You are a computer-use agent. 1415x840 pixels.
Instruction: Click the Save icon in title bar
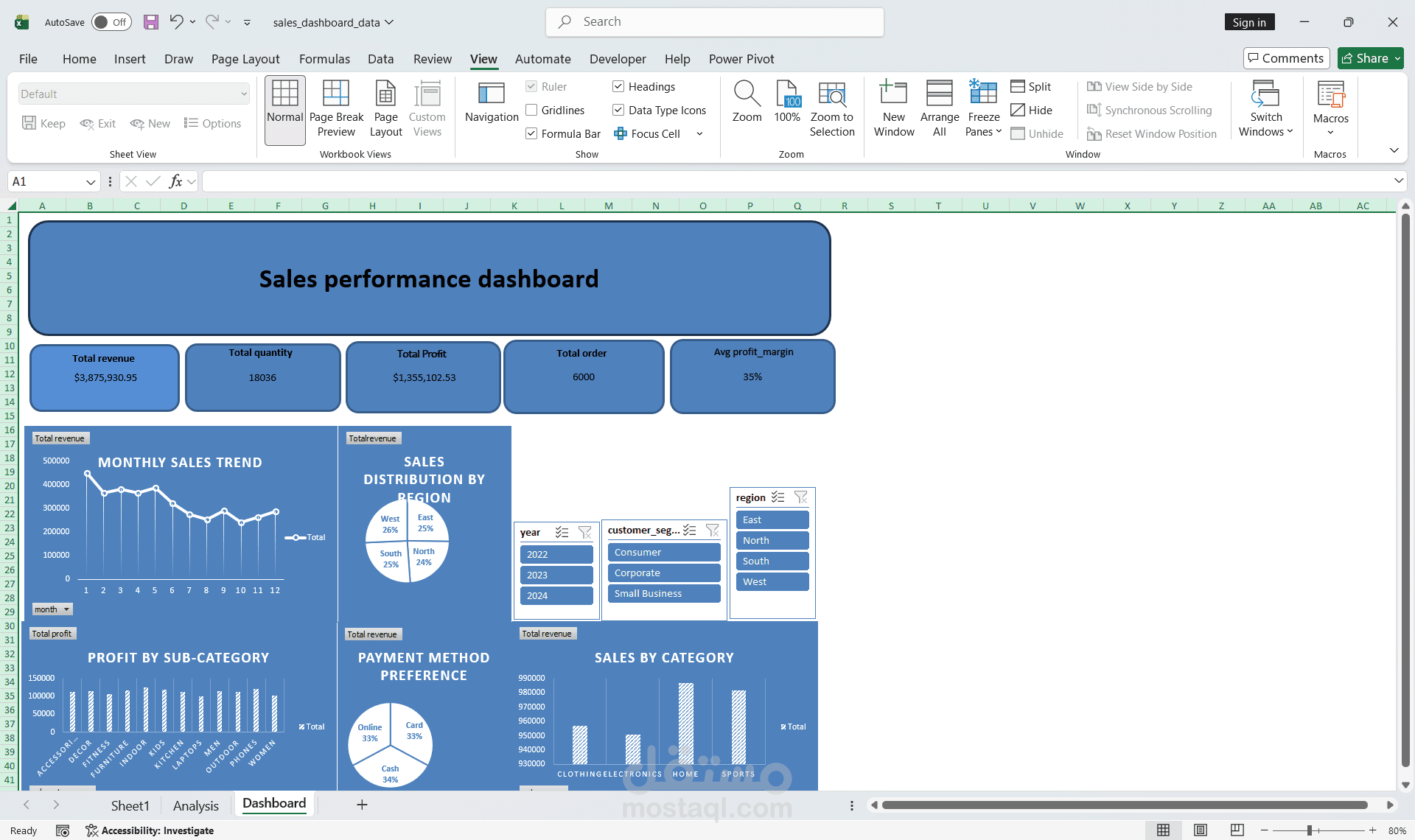tap(150, 22)
